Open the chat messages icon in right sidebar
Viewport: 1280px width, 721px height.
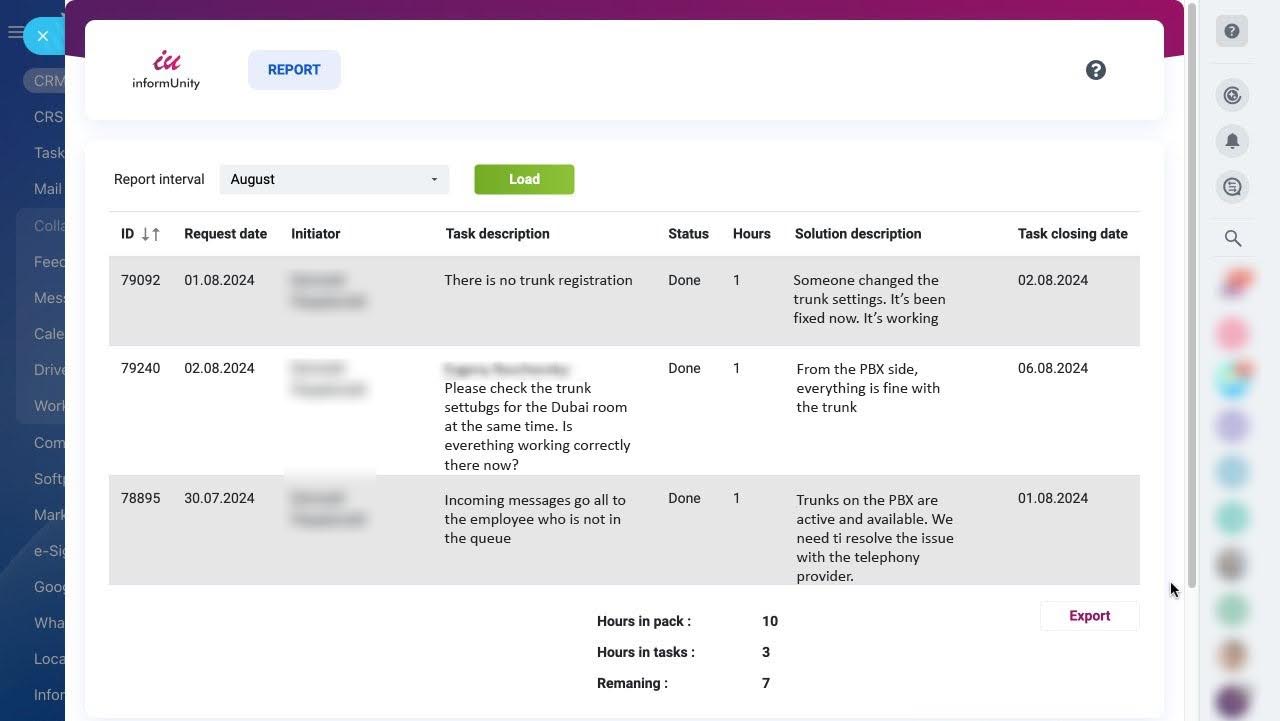click(1232, 186)
